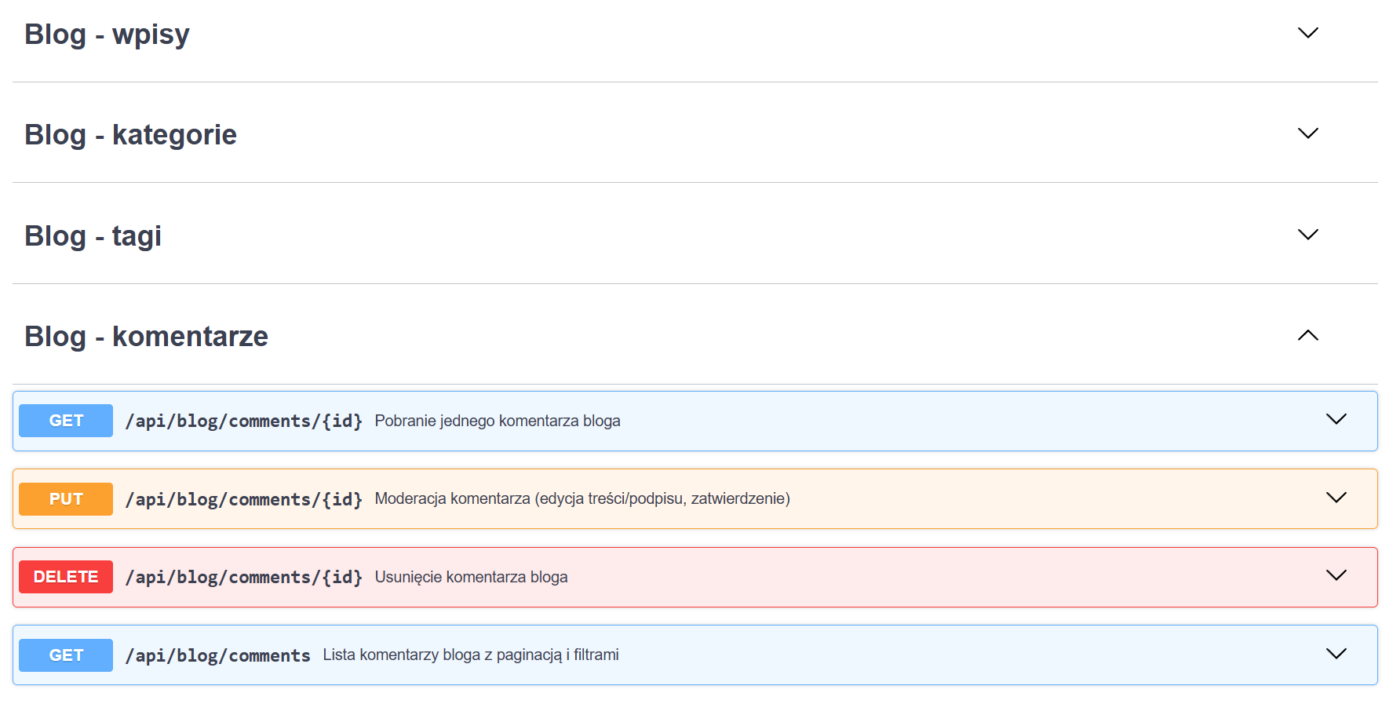Image resolution: width=1400 pixels, height=715 pixels.
Task: Click /api/blog/comments/{id} path in Usunięcie row
Action: [x=244, y=577]
